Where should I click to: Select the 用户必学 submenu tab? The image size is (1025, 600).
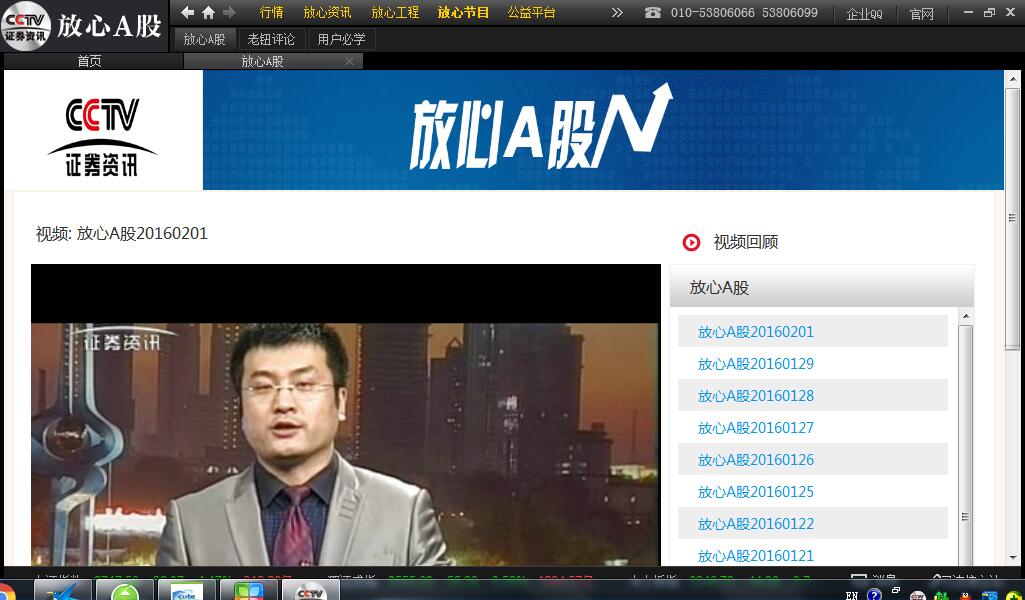tap(341, 39)
